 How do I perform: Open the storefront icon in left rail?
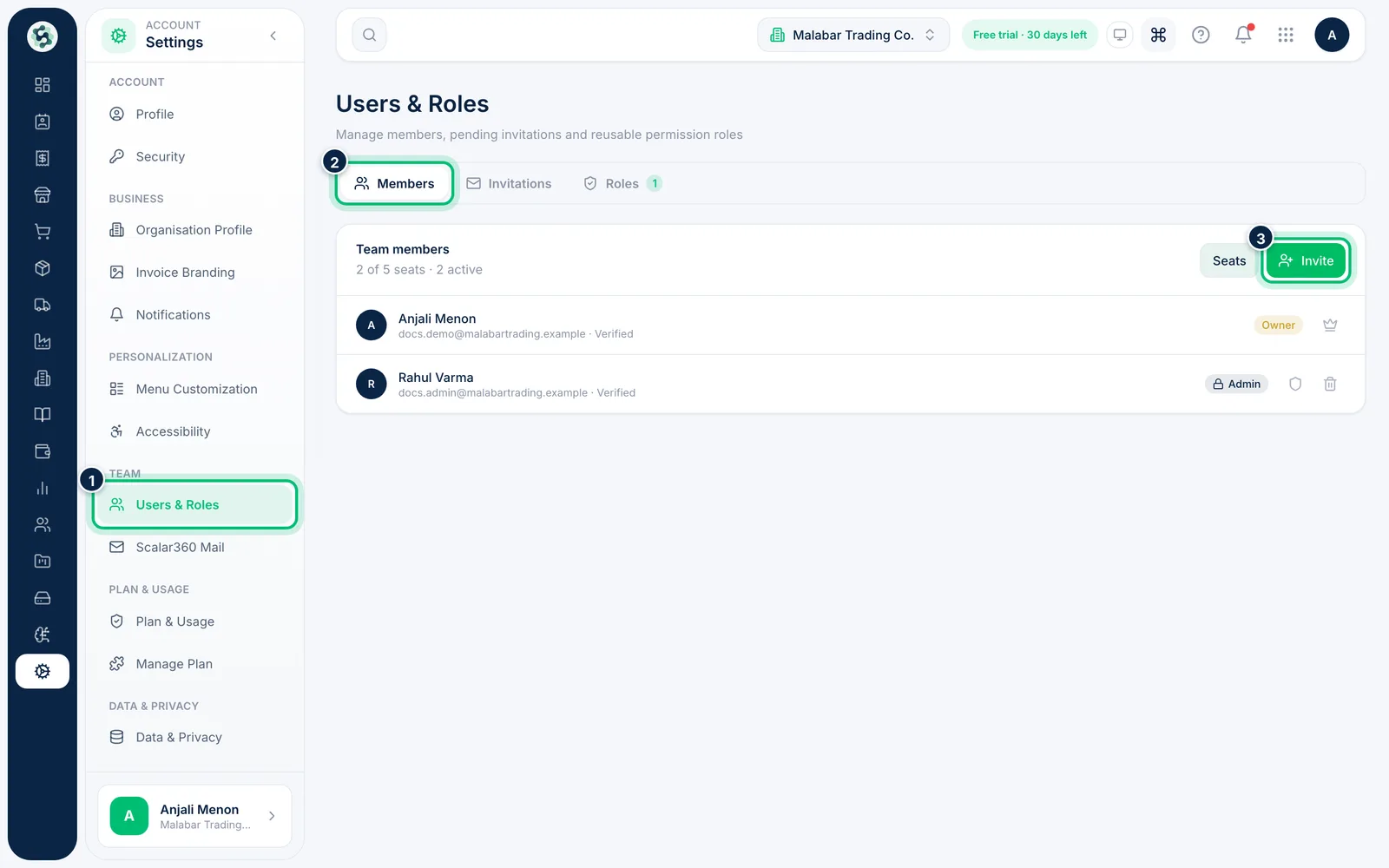(x=42, y=194)
